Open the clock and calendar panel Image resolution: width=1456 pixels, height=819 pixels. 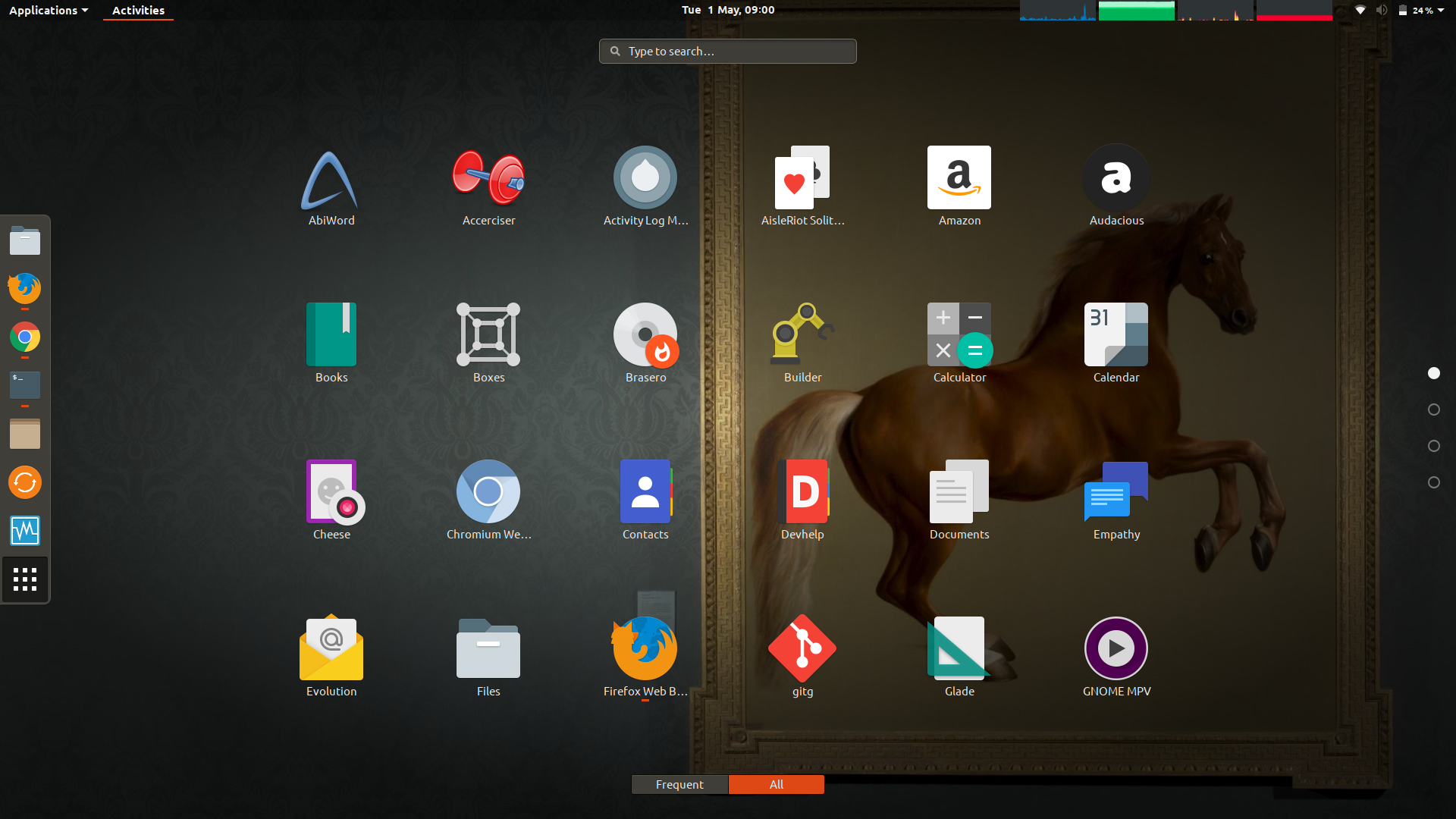click(x=728, y=10)
